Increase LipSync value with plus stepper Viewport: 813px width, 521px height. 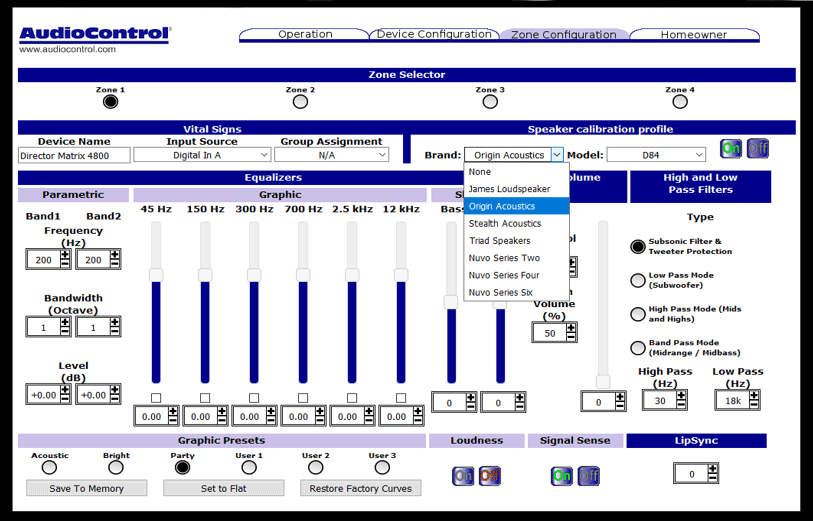pyautogui.click(x=713, y=469)
